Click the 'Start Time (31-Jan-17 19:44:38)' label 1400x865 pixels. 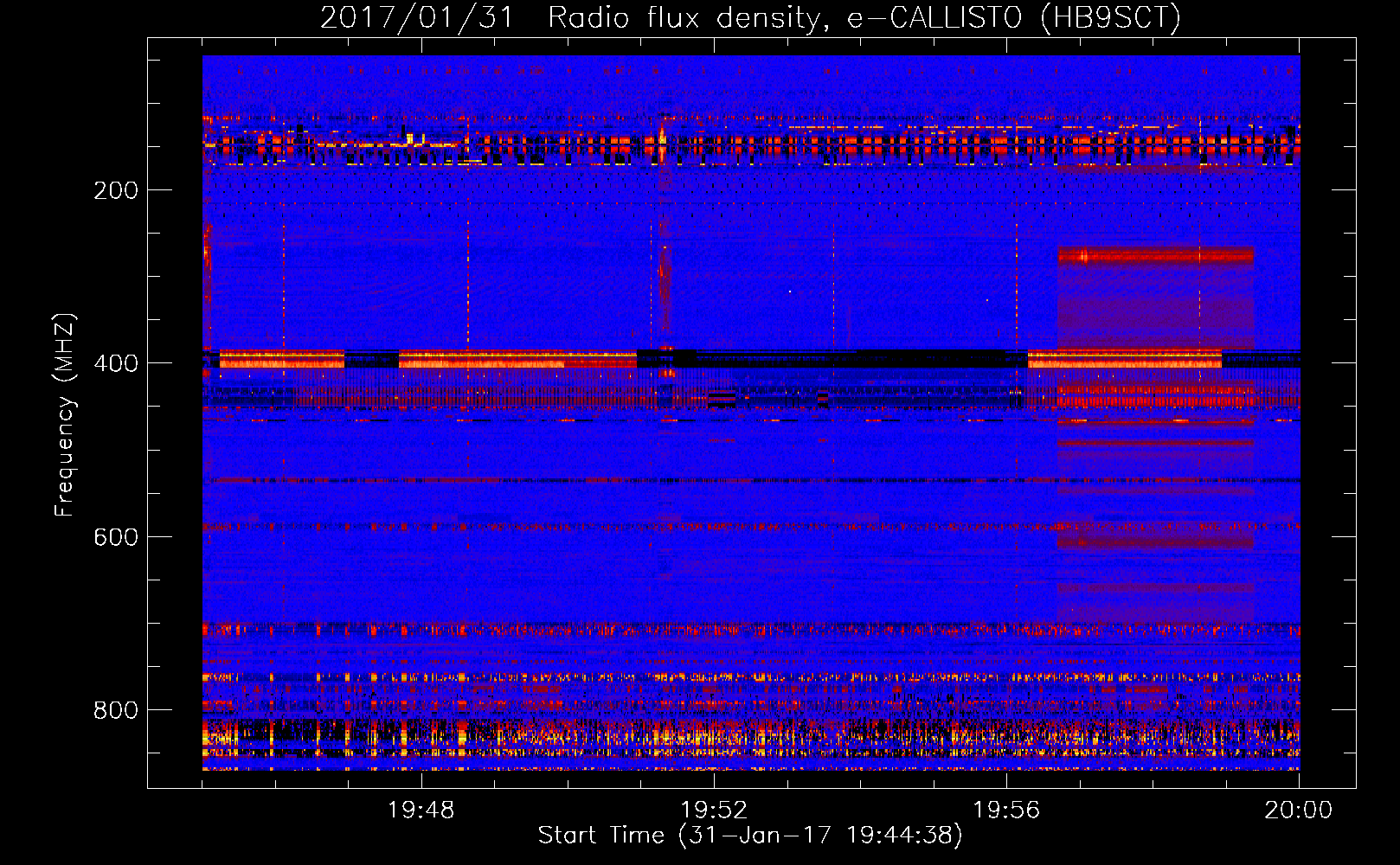pyautogui.click(x=750, y=836)
